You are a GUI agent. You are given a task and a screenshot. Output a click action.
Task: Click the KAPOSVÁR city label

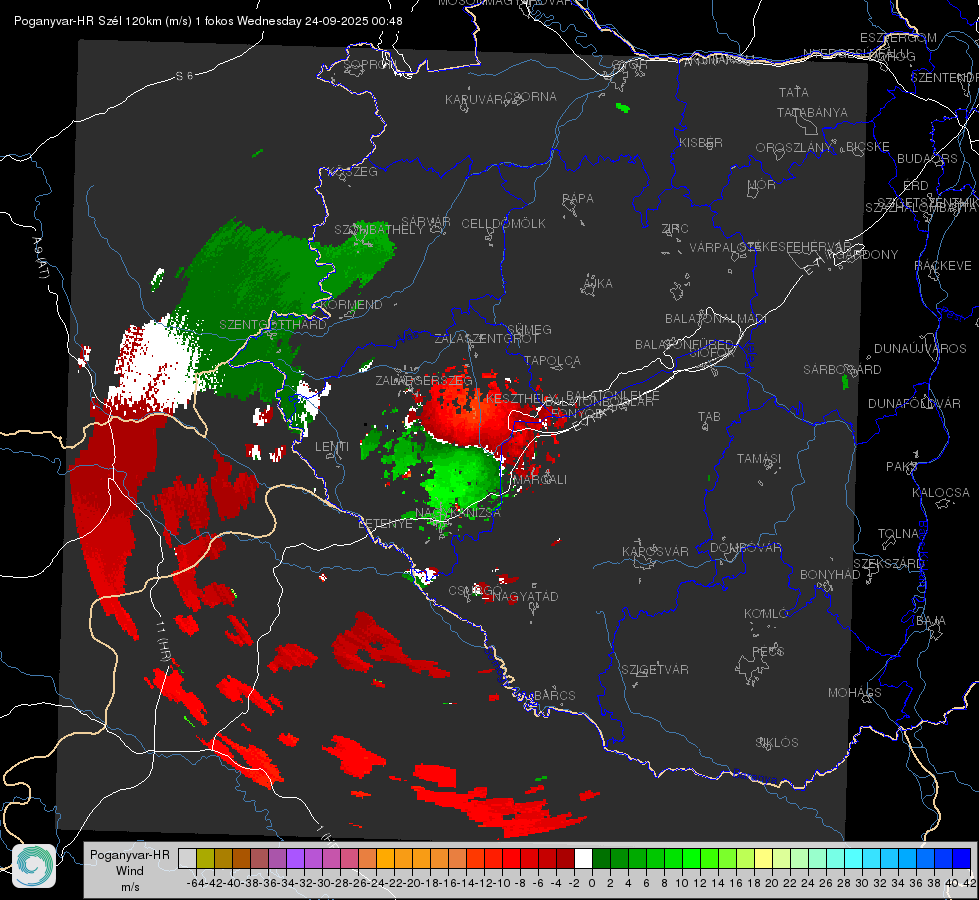[655, 551]
